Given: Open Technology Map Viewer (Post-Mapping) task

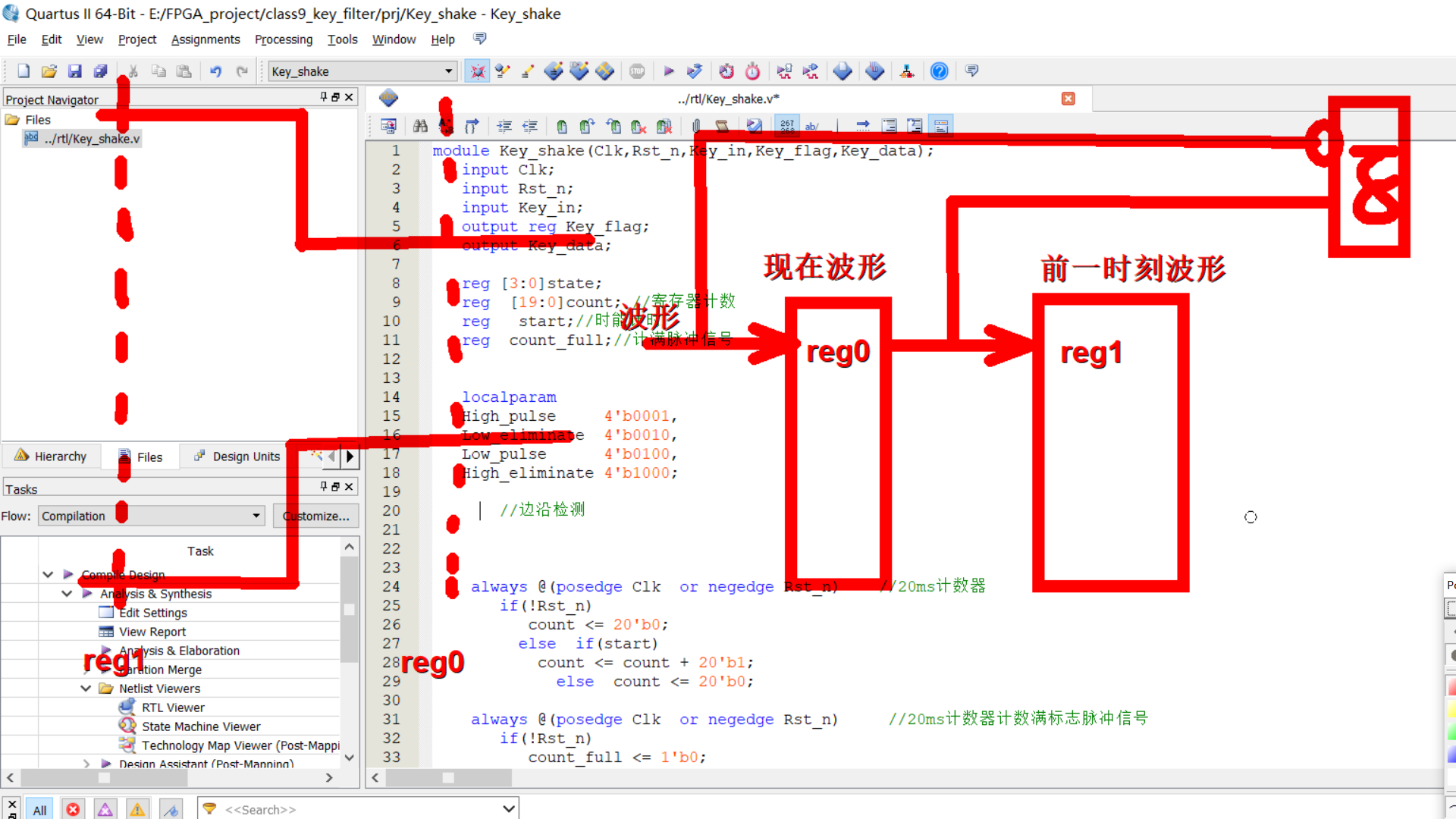Looking at the screenshot, I should [240, 745].
